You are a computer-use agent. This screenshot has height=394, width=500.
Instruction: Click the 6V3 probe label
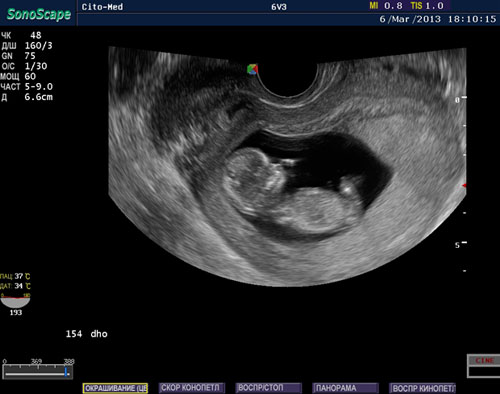[279, 7]
